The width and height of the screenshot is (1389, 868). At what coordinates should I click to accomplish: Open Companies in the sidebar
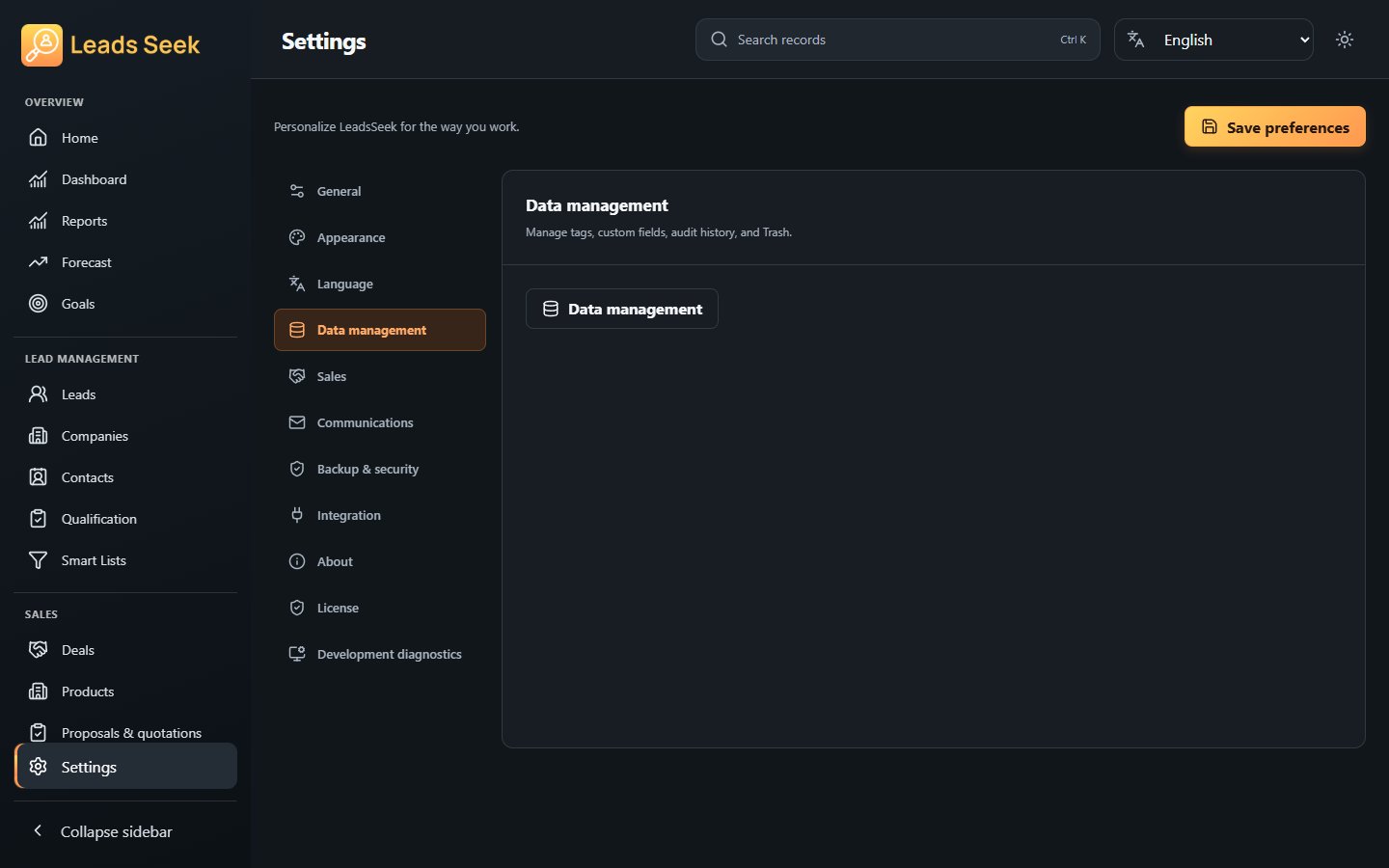(125, 436)
